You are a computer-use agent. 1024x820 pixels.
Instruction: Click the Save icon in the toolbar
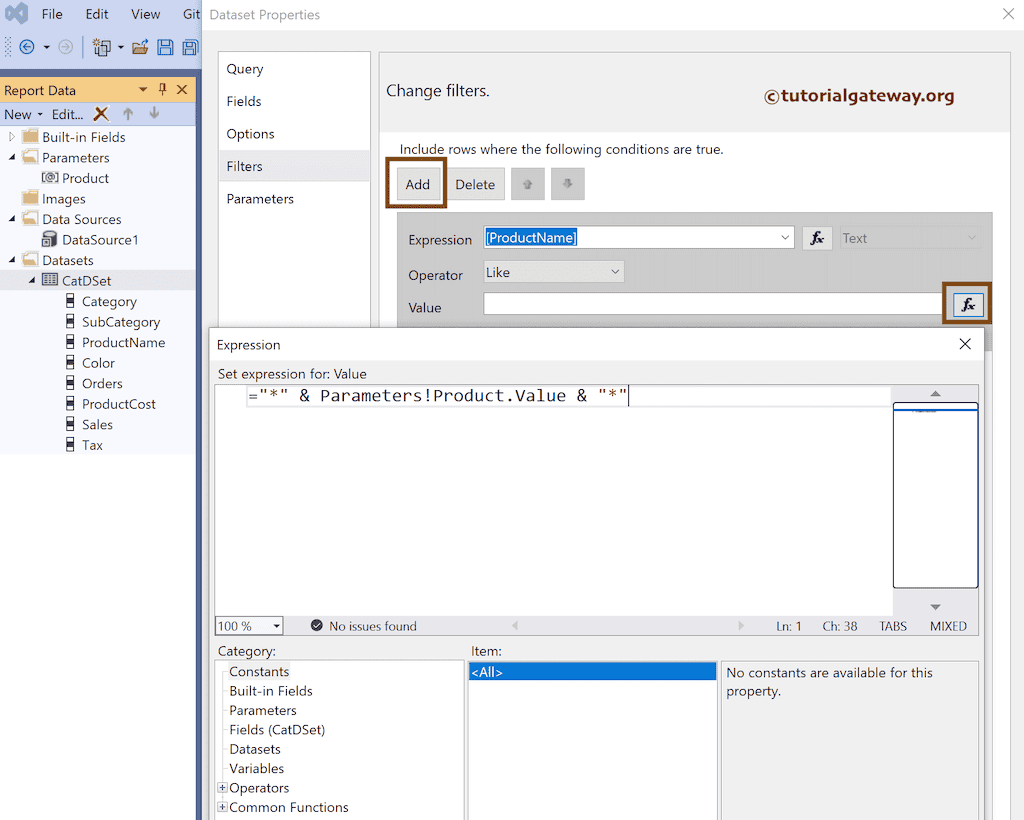click(x=164, y=47)
